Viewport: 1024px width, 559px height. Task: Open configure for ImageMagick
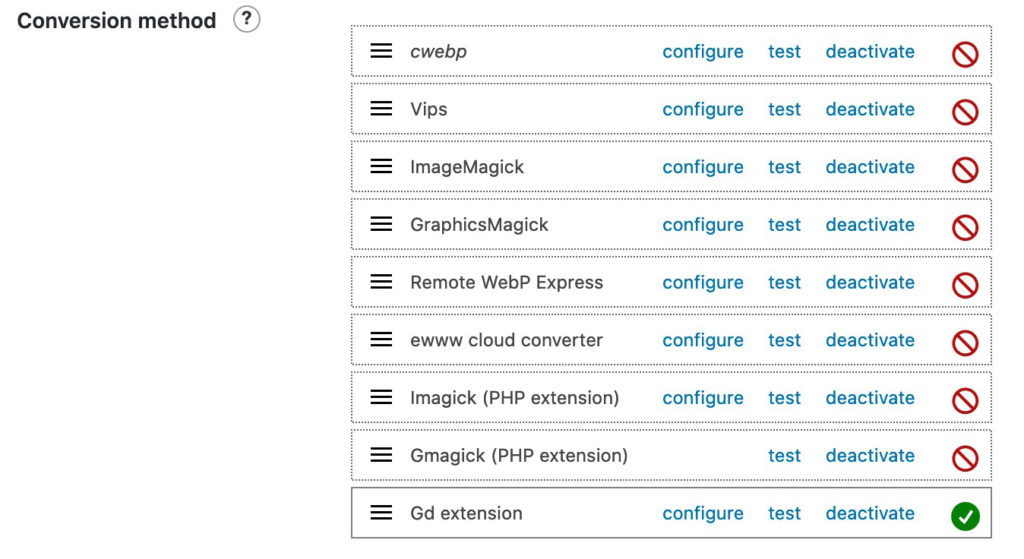point(703,167)
